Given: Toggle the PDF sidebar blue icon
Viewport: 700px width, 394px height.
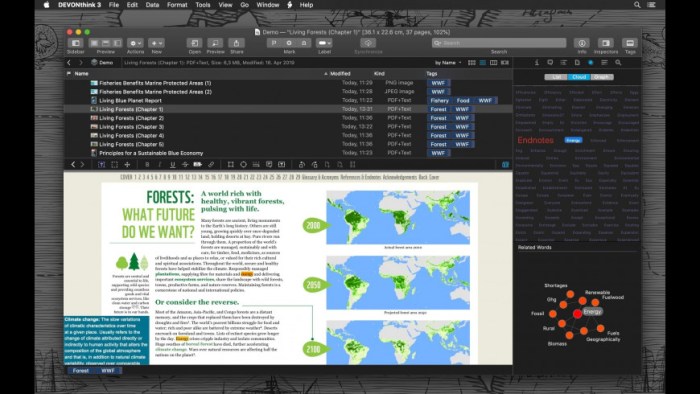Looking at the screenshot, I should 505,165.
